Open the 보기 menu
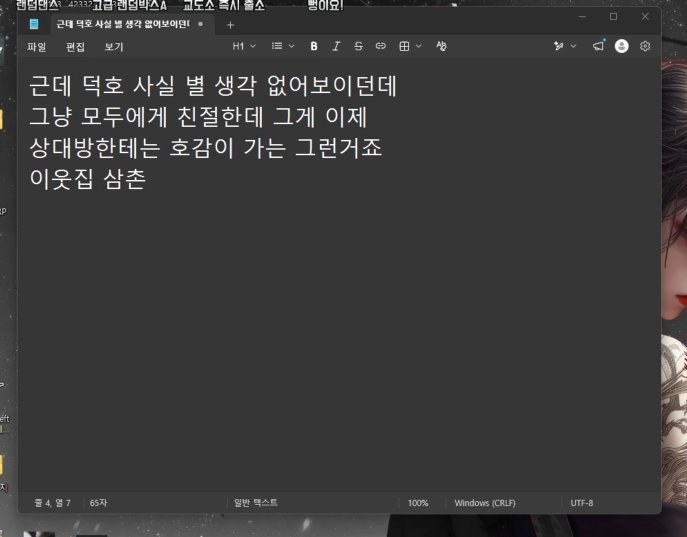The height and width of the screenshot is (537, 687). tap(114, 46)
